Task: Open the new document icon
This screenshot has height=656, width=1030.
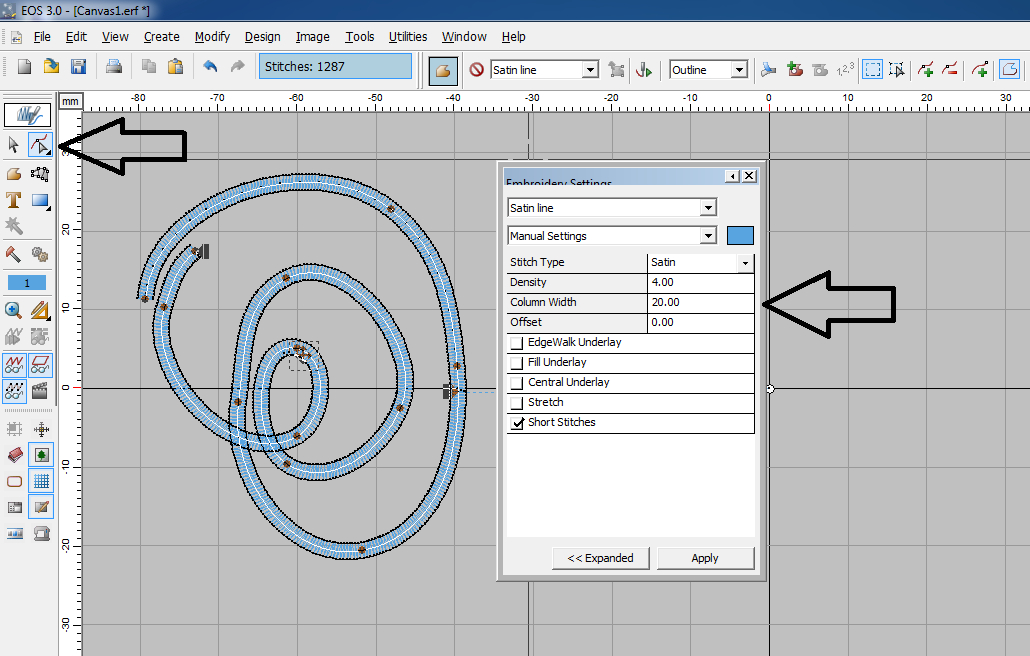Action: pyautogui.click(x=24, y=67)
